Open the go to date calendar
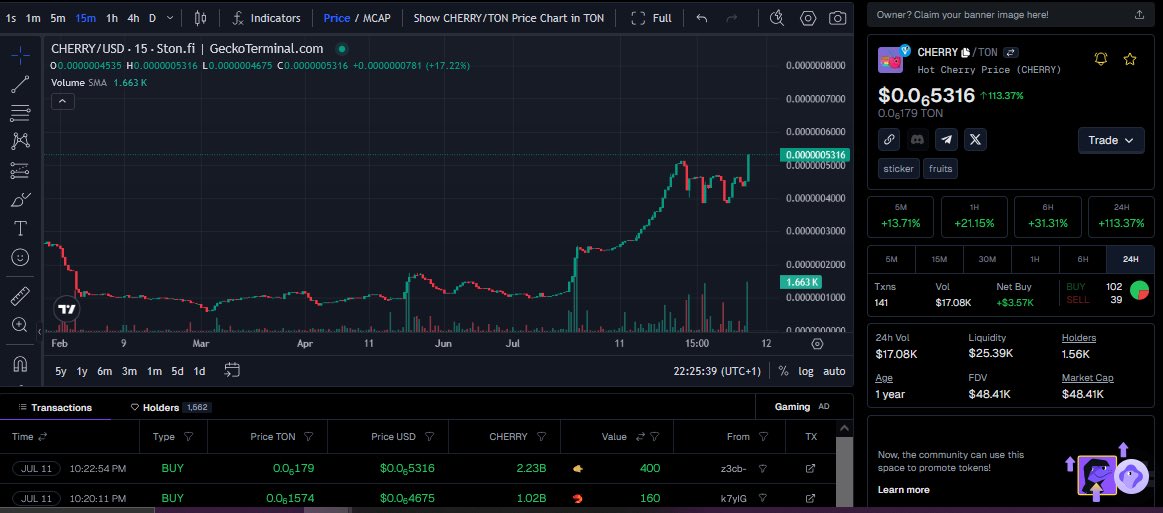Screen dimensions: 1163x513 [231, 370]
